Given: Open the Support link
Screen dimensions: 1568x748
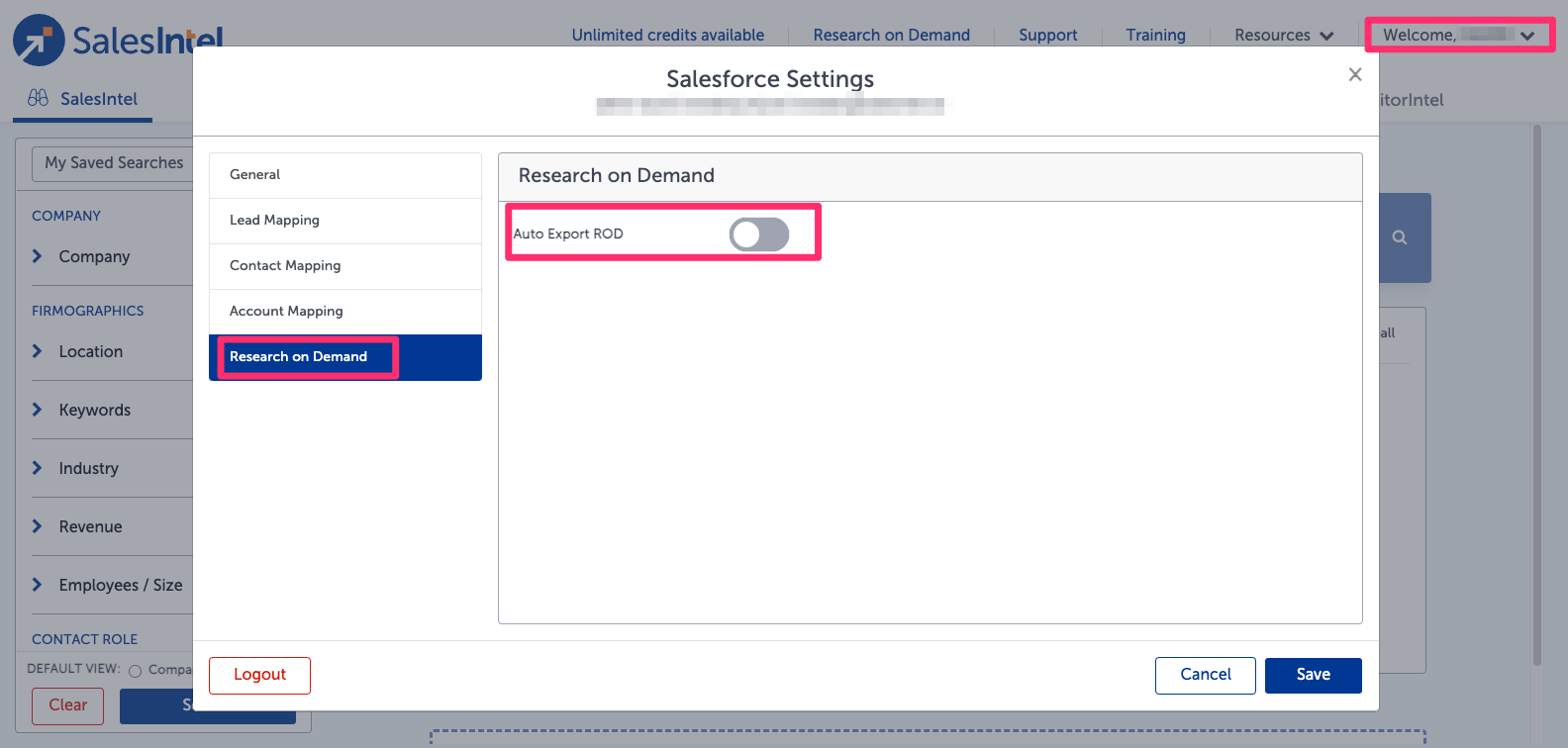Looking at the screenshot, I should click(x=1047, y=36).
